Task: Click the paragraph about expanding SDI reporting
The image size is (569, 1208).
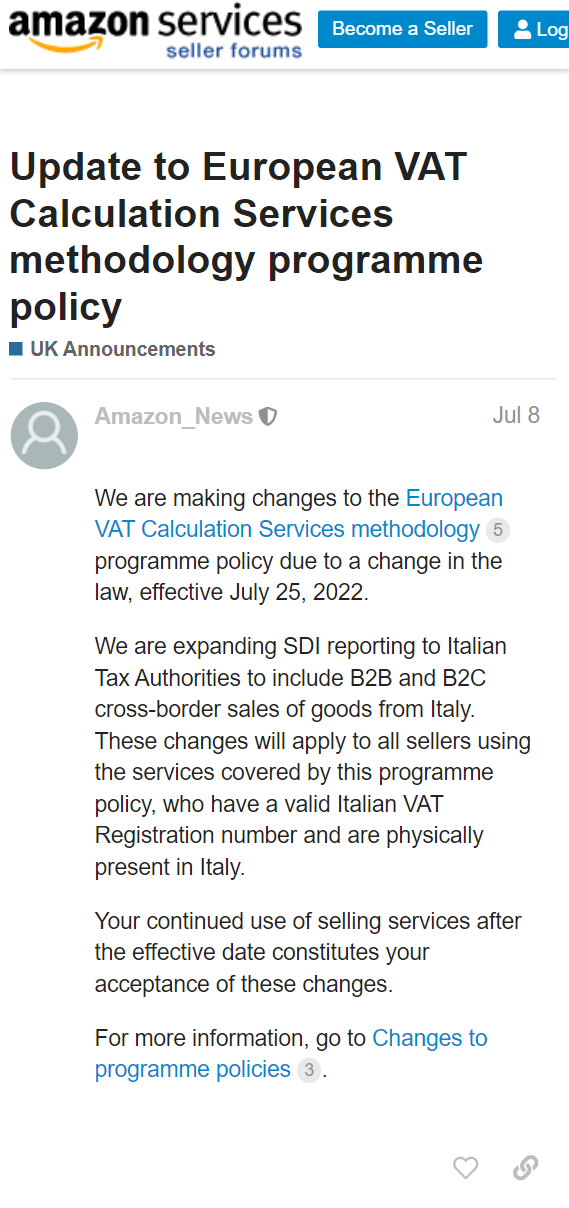Action: pyautogui.click(x=313, y=757)
